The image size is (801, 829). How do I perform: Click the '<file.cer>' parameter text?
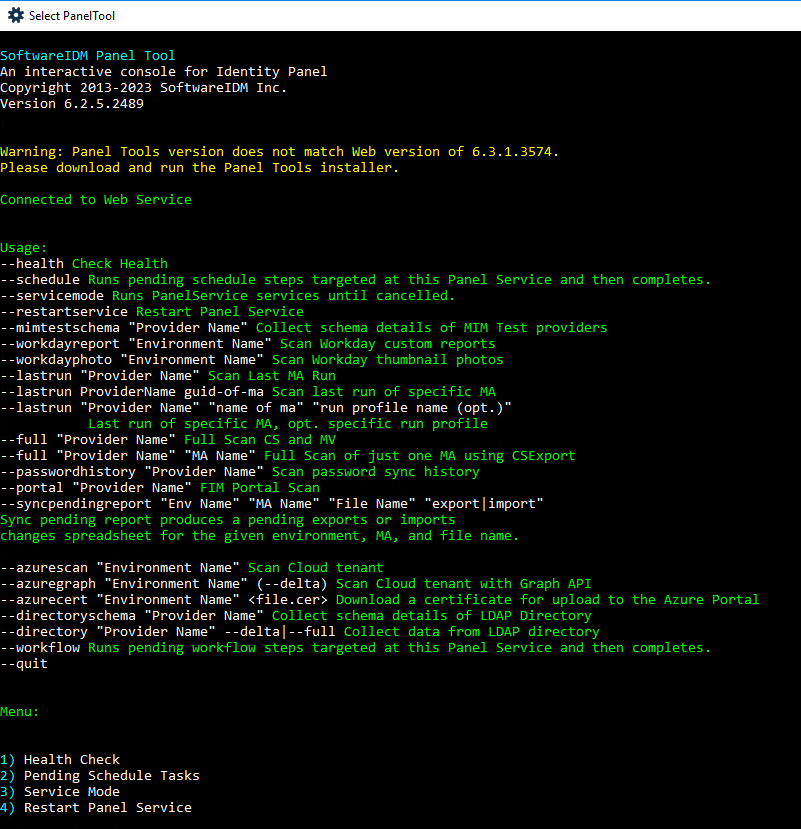tap(288, 600)
